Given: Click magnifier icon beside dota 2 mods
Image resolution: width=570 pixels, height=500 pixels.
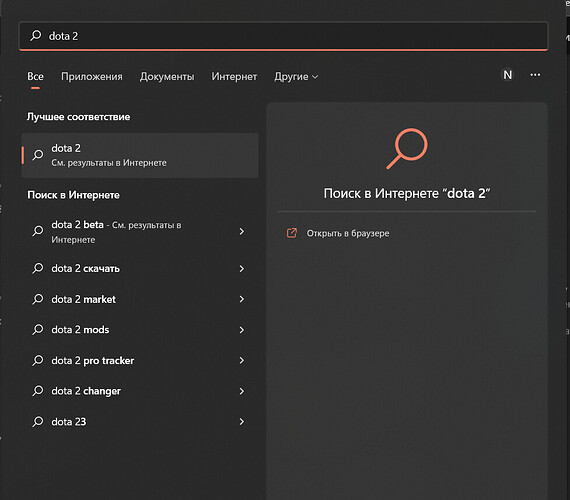Looking at the screenshot, I should click(x=38, y=329).
